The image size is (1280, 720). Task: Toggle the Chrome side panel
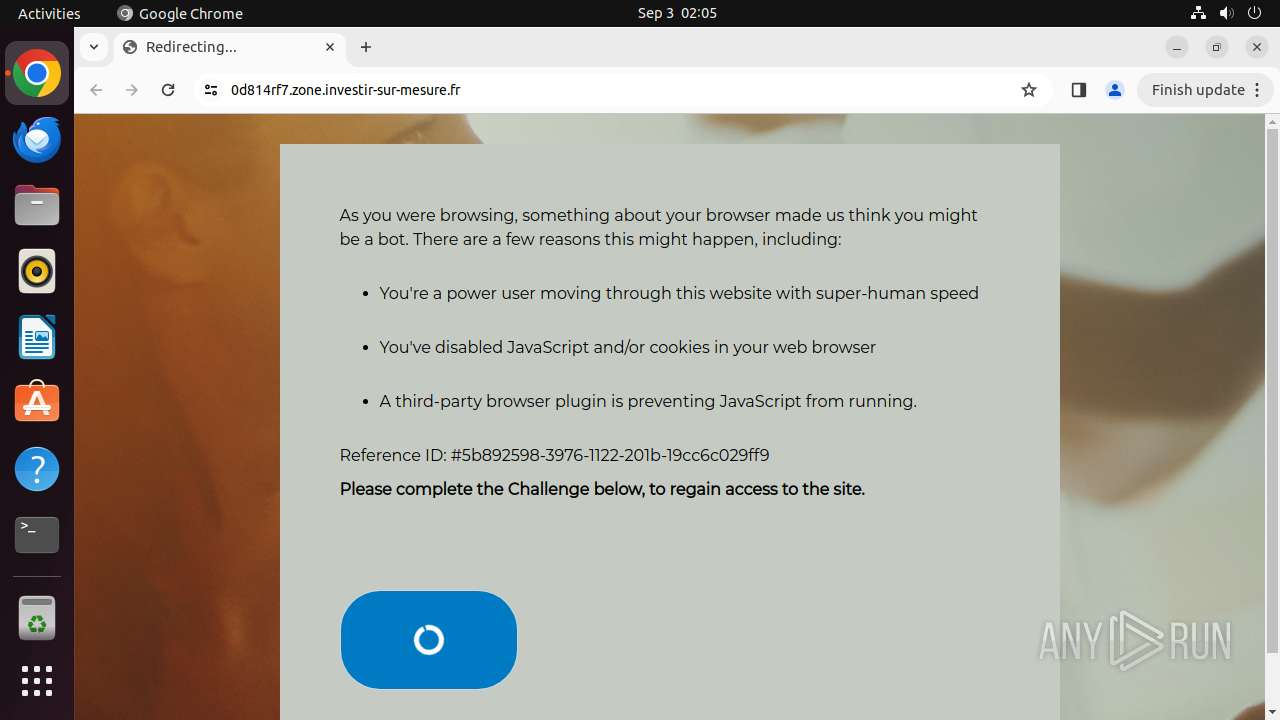click(1078, 90)
